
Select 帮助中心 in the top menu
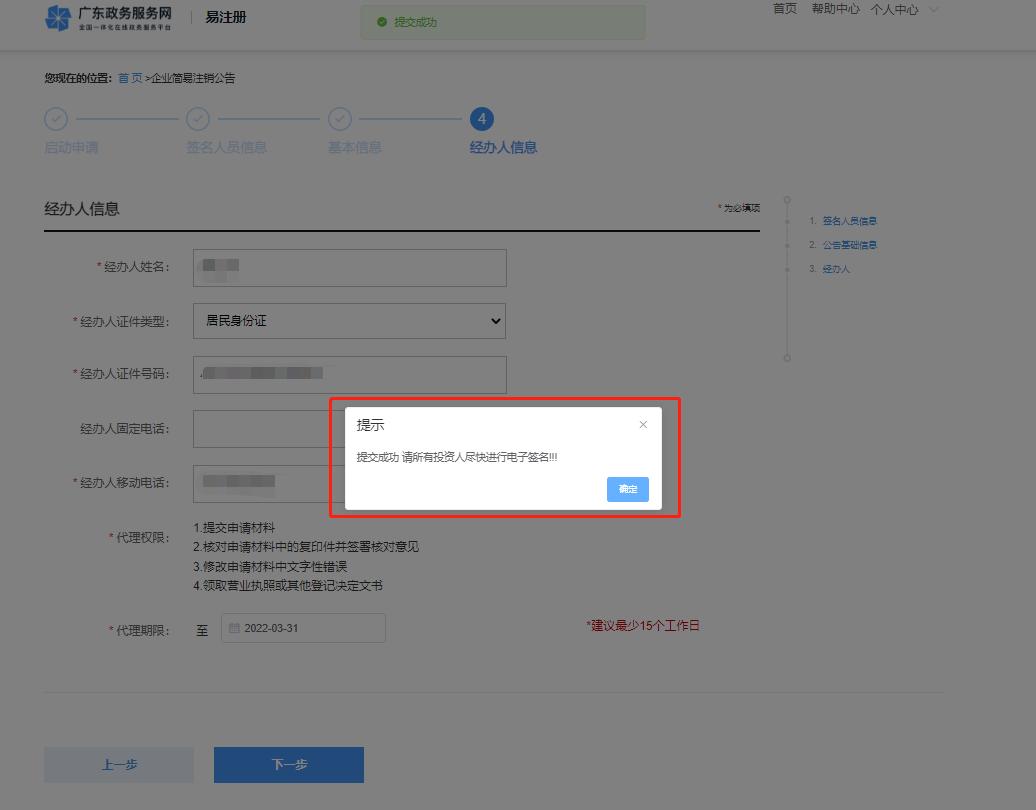click(836, 9)
